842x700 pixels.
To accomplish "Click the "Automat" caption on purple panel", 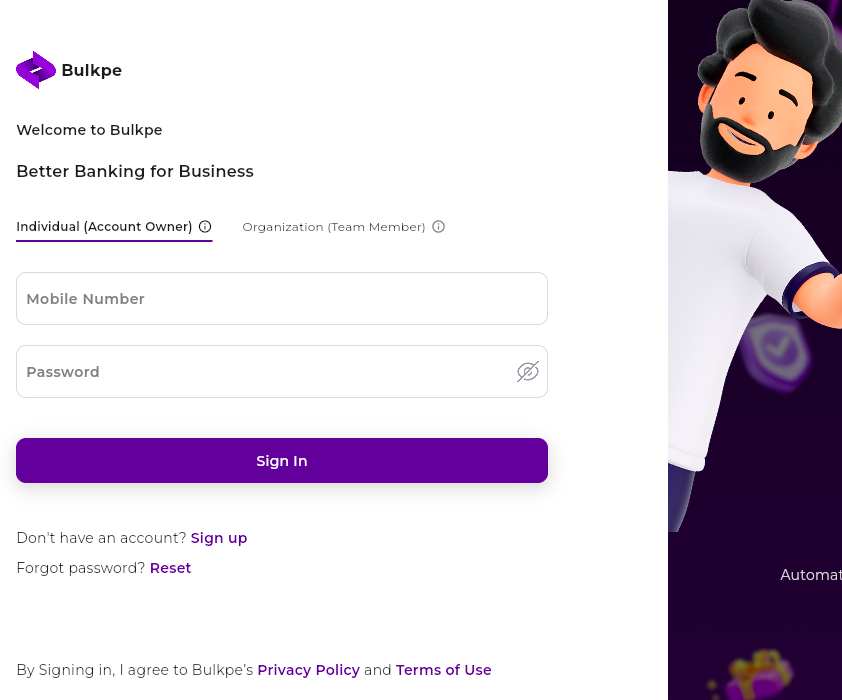I will pos(810,575).
